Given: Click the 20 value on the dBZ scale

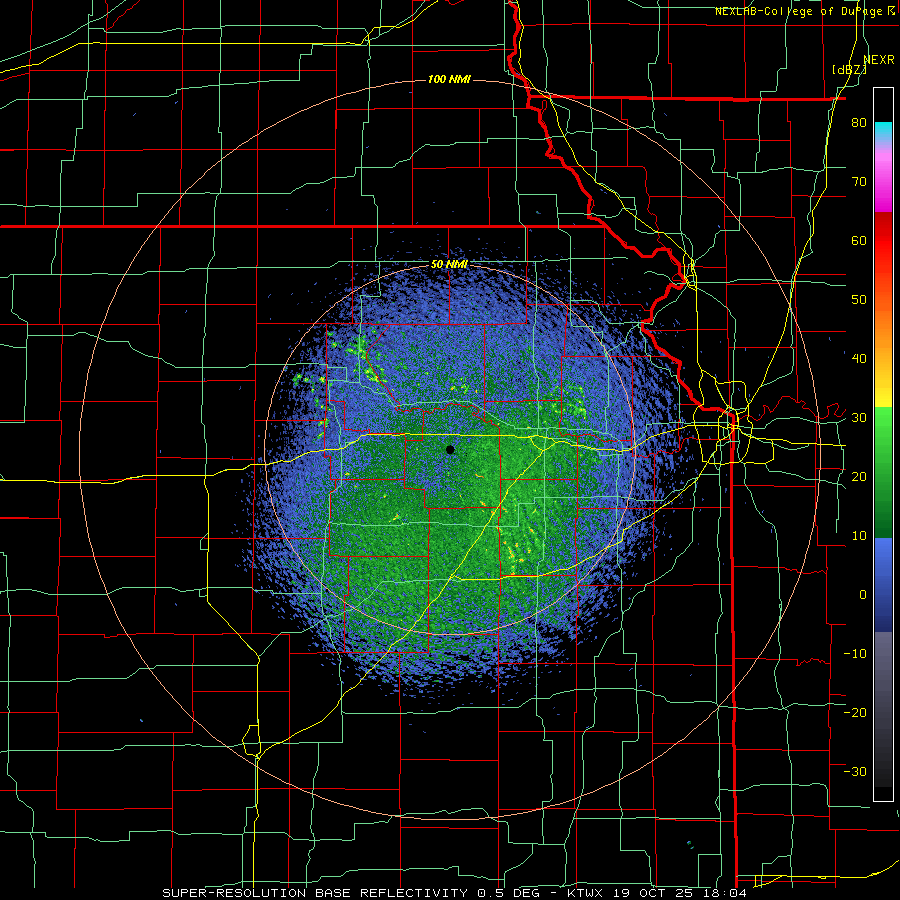Looking at the screenshot, I should click(859, 476).
